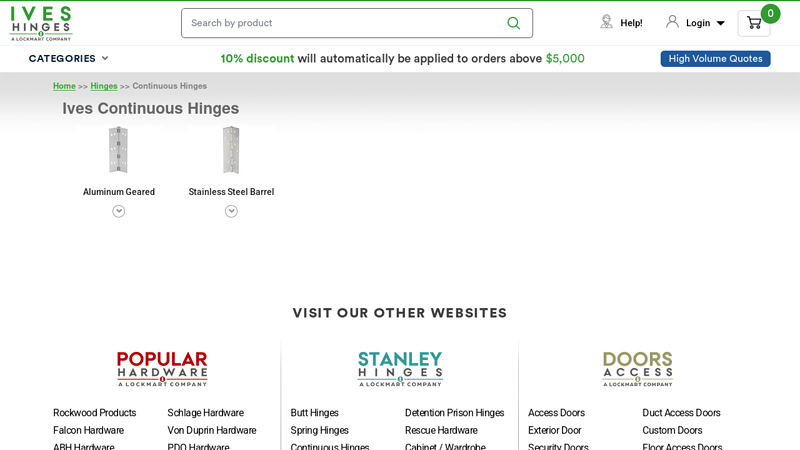Open the shopping cart icon
The width and height of the screenshot is (800, 450).
click(x=753, y=23)
